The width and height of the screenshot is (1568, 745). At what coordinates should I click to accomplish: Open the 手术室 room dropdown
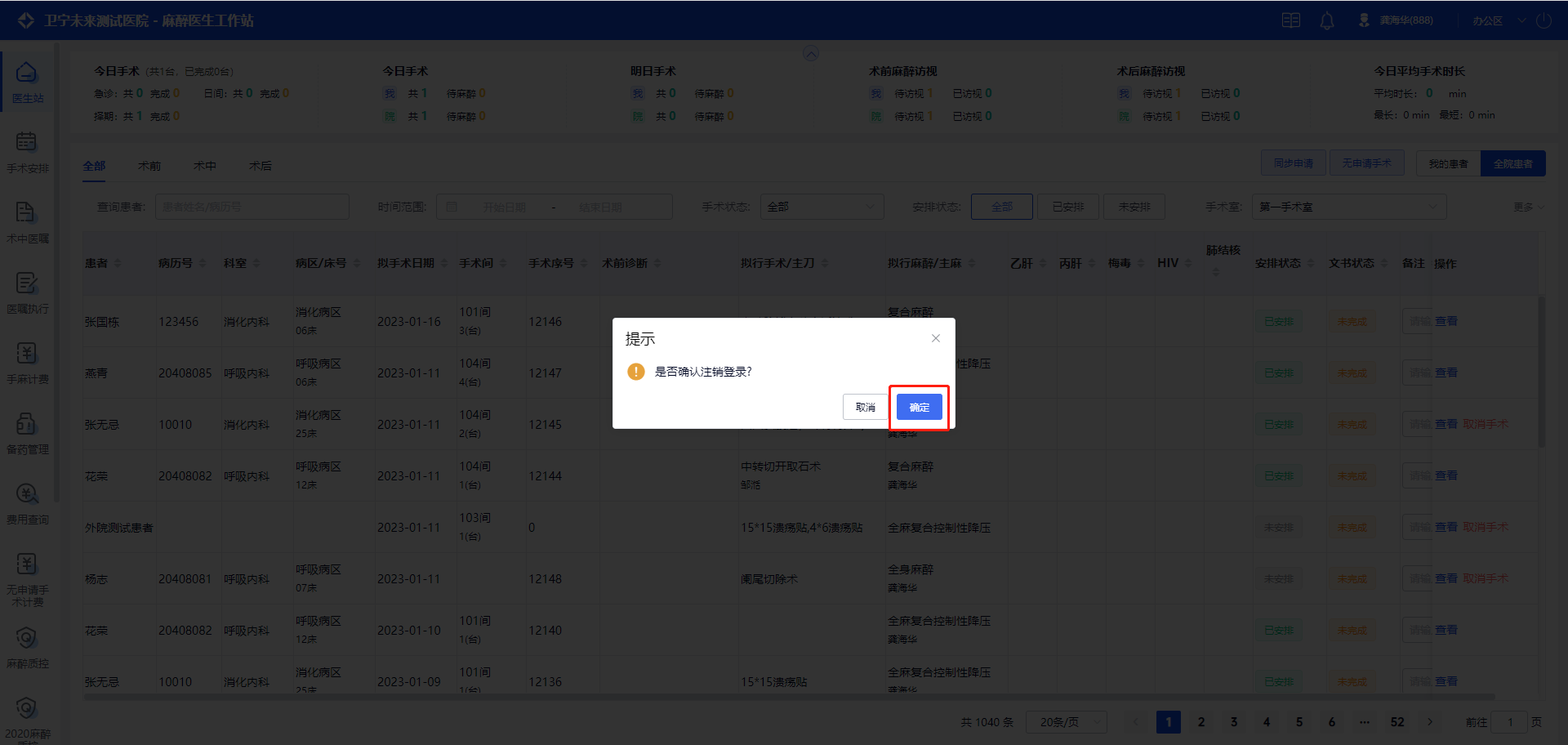pyautogui.click(x=1348, y=207)
